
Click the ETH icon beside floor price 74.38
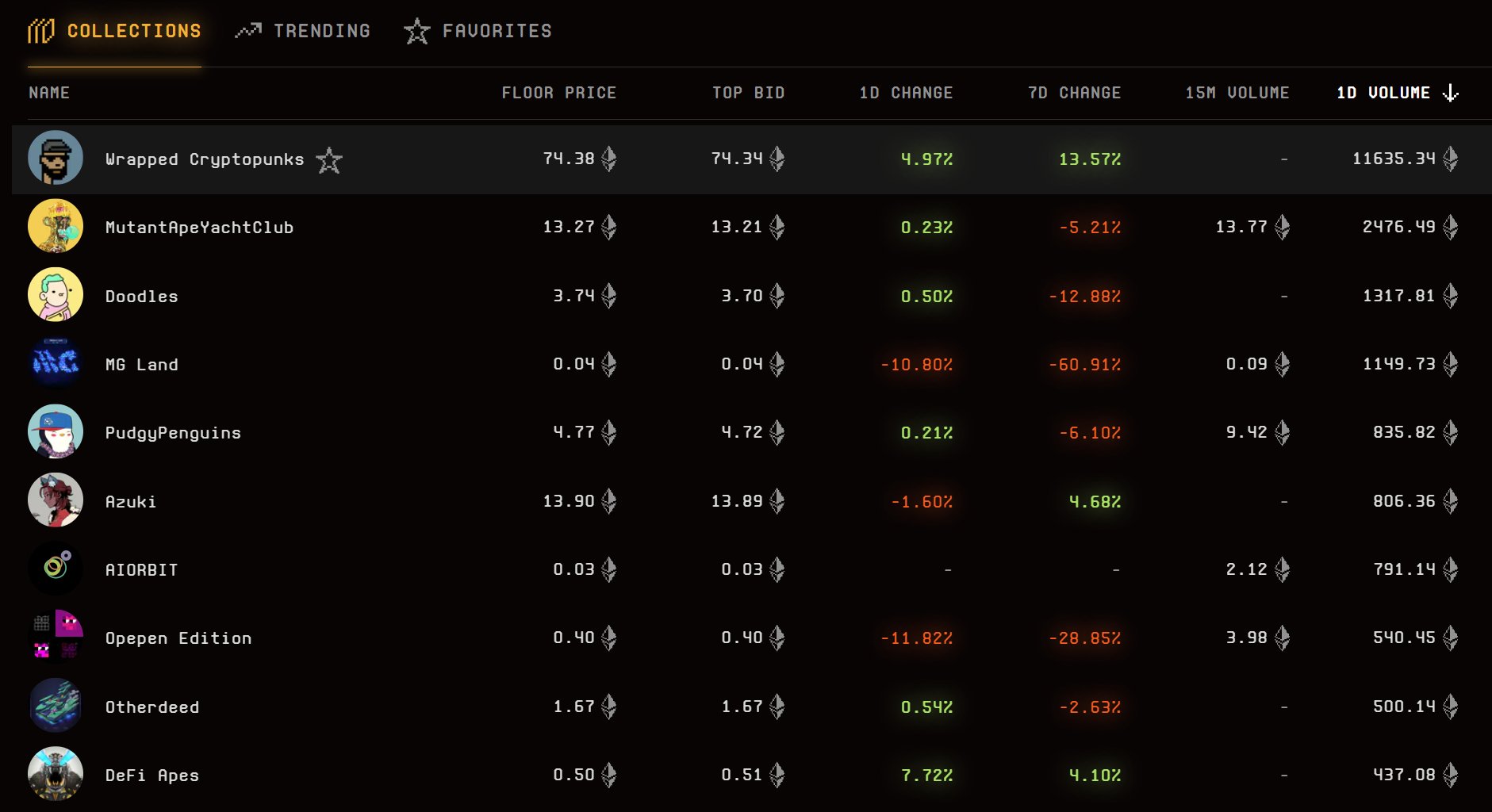[x=609, y=159]
